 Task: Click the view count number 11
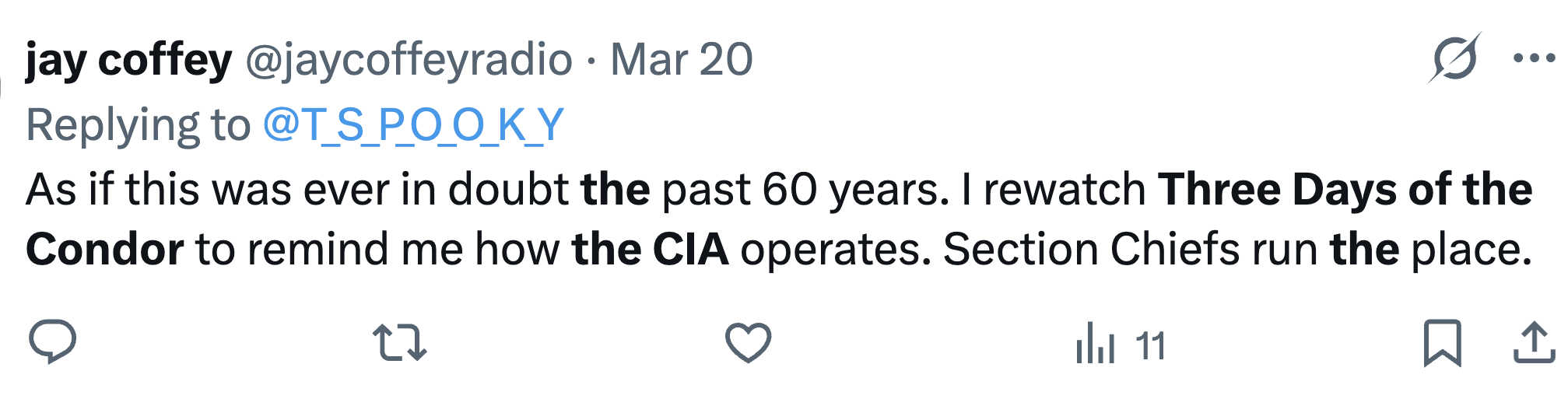[1150, 346]
